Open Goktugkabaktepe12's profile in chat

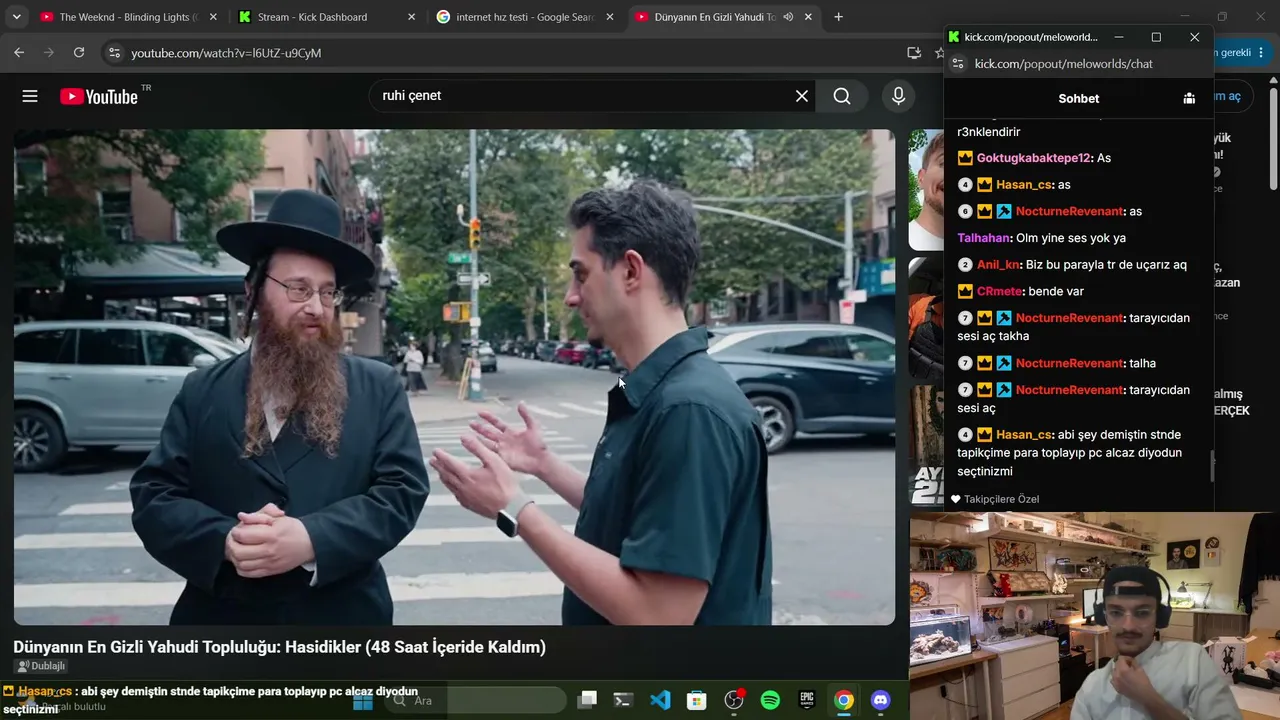[x=1033, y=158]
